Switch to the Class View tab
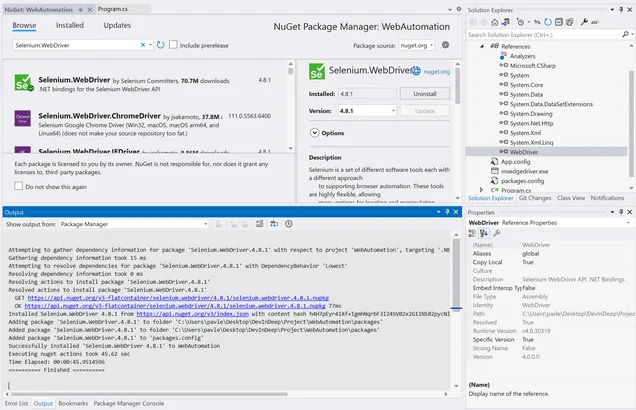This screenshot has width=636, height=410. (x=571, y=198)
